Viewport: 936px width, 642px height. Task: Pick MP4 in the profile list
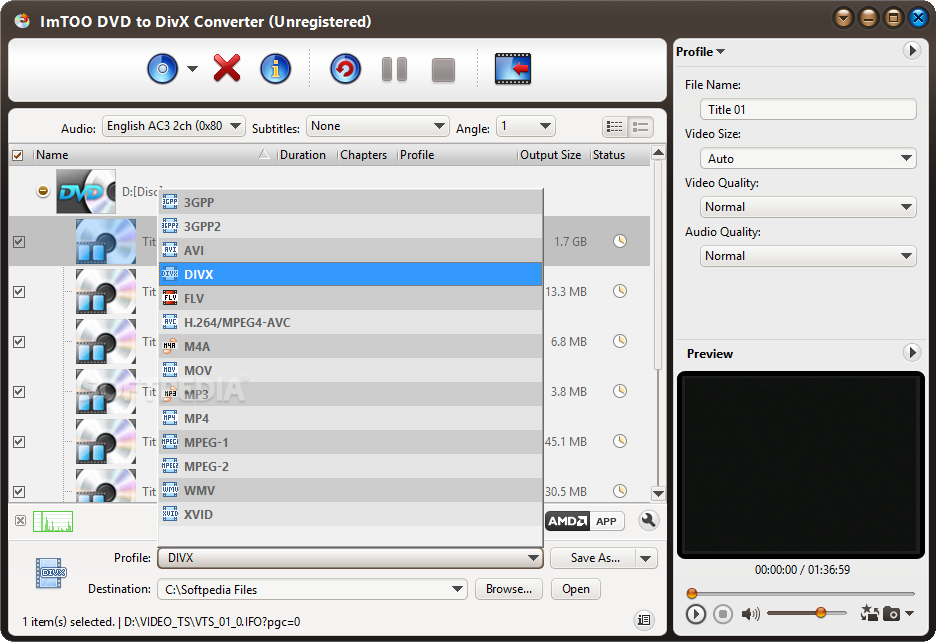(351, 419)
